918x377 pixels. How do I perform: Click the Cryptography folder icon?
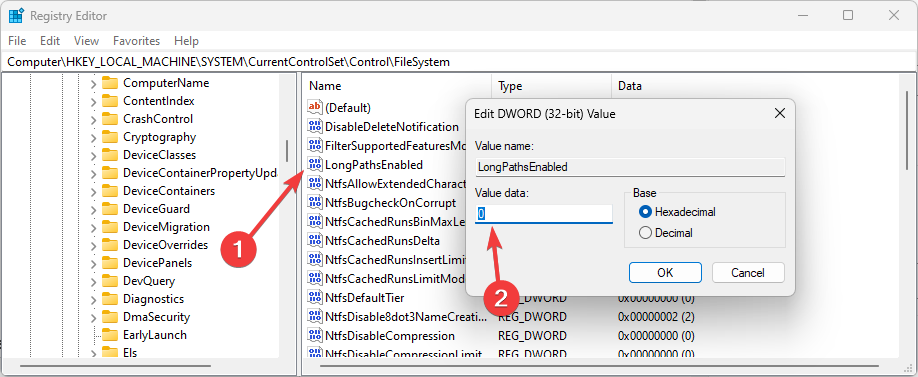click(110, 137)
